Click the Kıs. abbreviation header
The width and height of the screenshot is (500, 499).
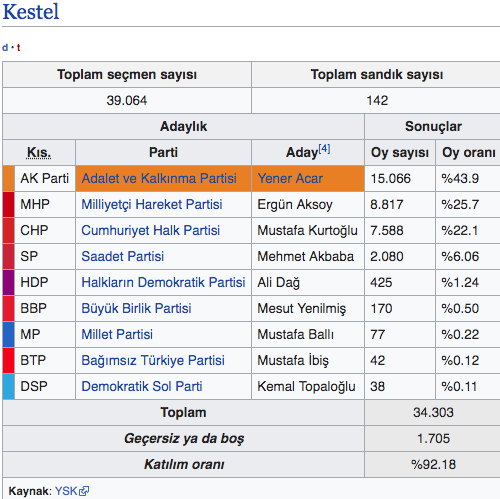(39, 152)
